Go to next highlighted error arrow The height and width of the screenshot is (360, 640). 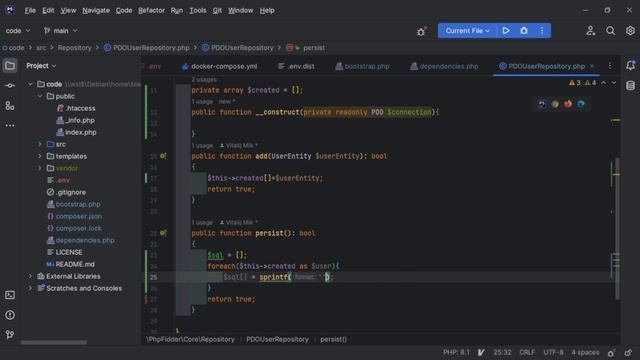point(613,83)
